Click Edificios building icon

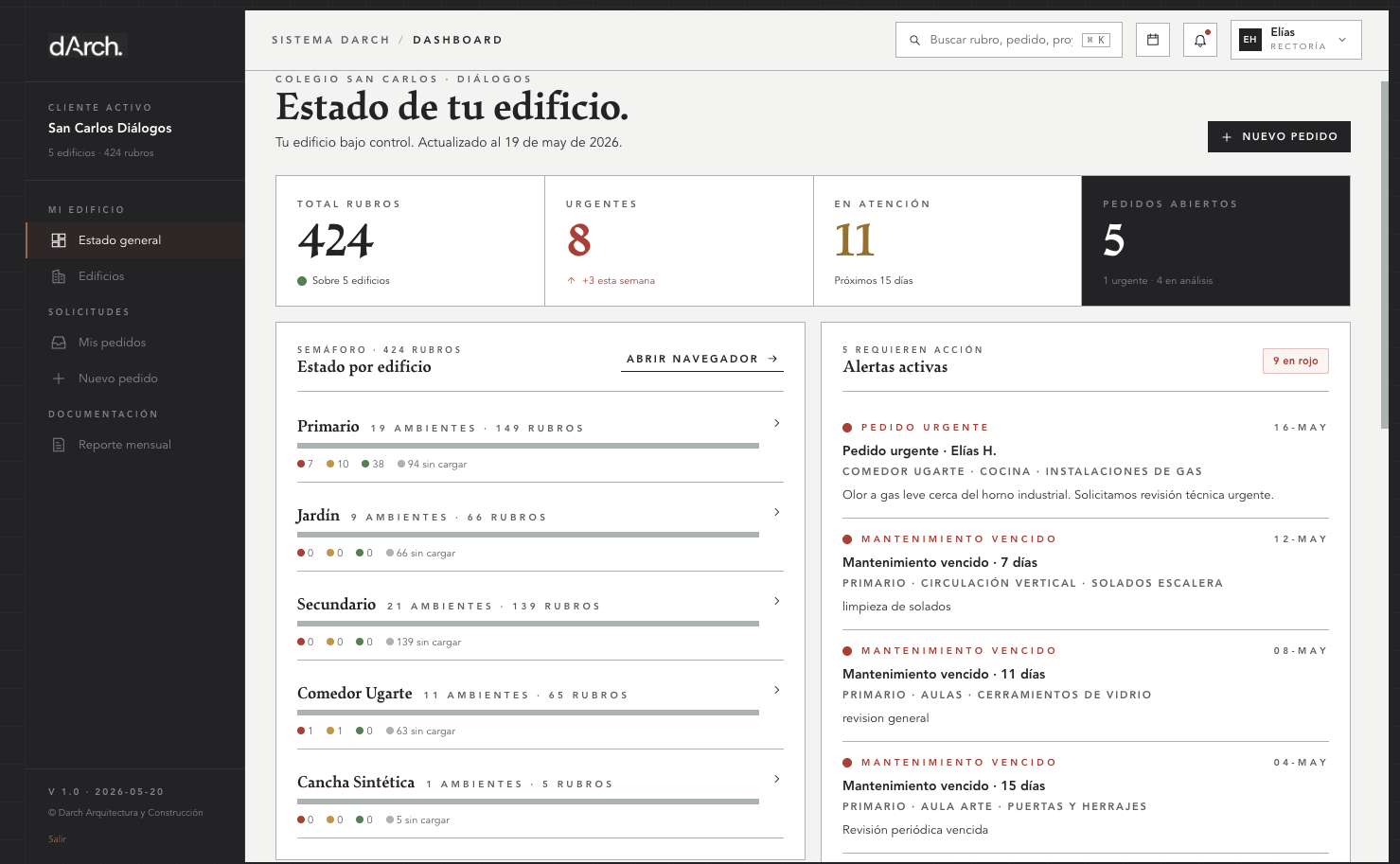tap(59, 276)
